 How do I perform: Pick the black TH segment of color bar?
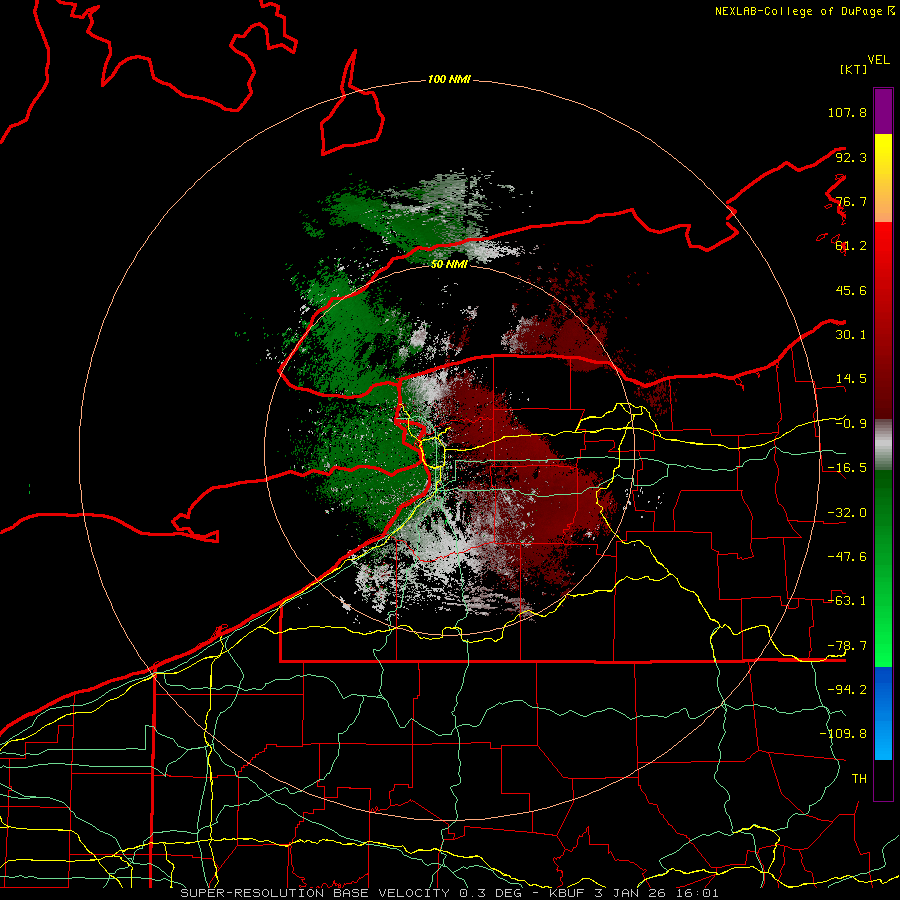pyautogui.click(x=883, y=780)
